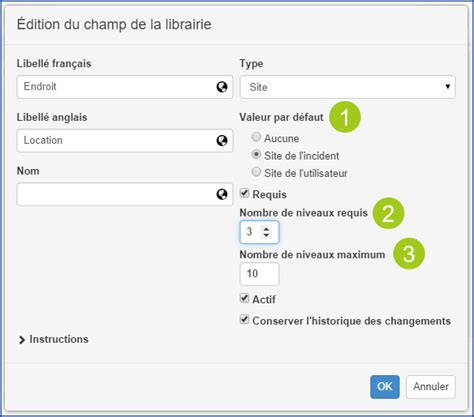Click green circle marker number 1
The image size is (474, 417).
(x=345, y=117)
